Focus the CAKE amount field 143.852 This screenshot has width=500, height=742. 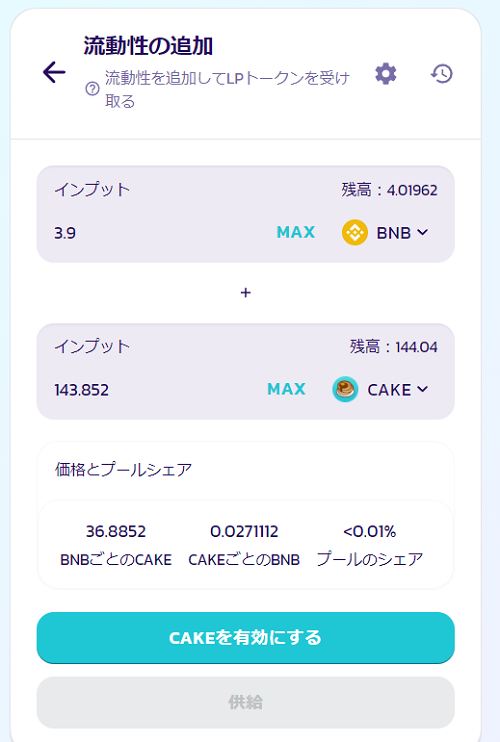point(81,390)
